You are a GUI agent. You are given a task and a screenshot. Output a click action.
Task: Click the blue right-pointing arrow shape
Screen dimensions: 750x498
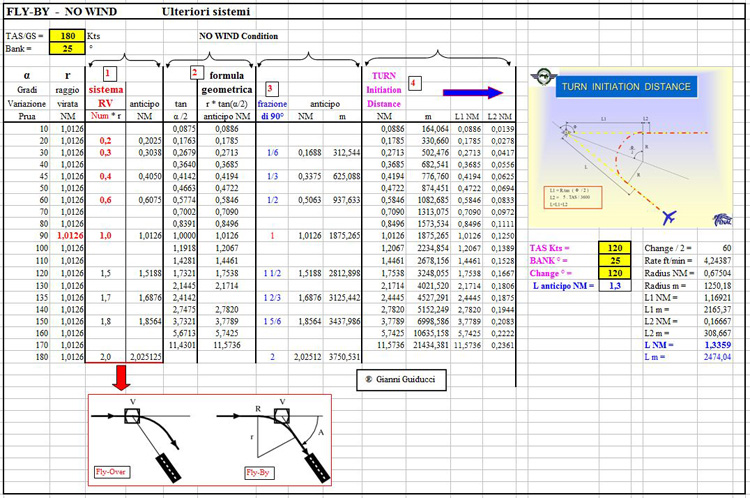[x=473, y=92]
